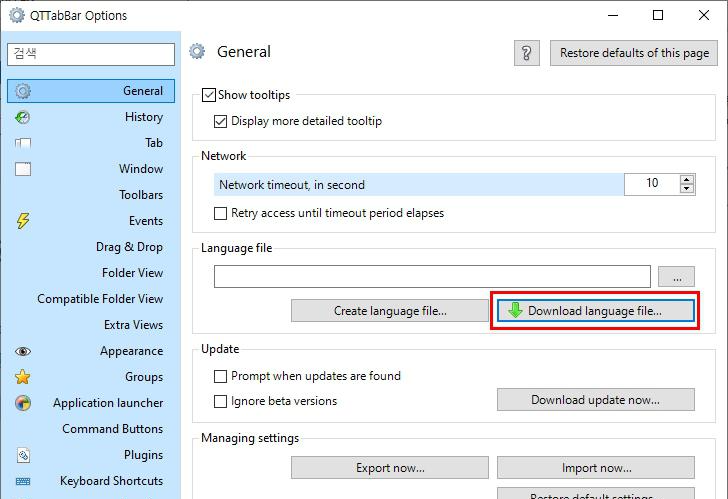Screen dimensions: 728x499
Task: Click the Groups star icon
Action: [x=23, y=377]
